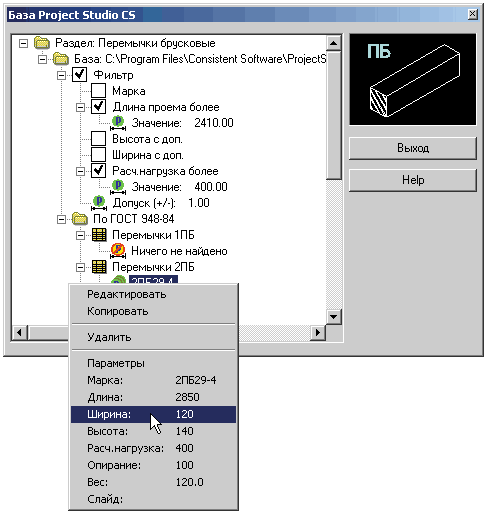Click the Ничего не найдено warning icon
Viewport: 486px width, 512px height.
click(118, 251)
